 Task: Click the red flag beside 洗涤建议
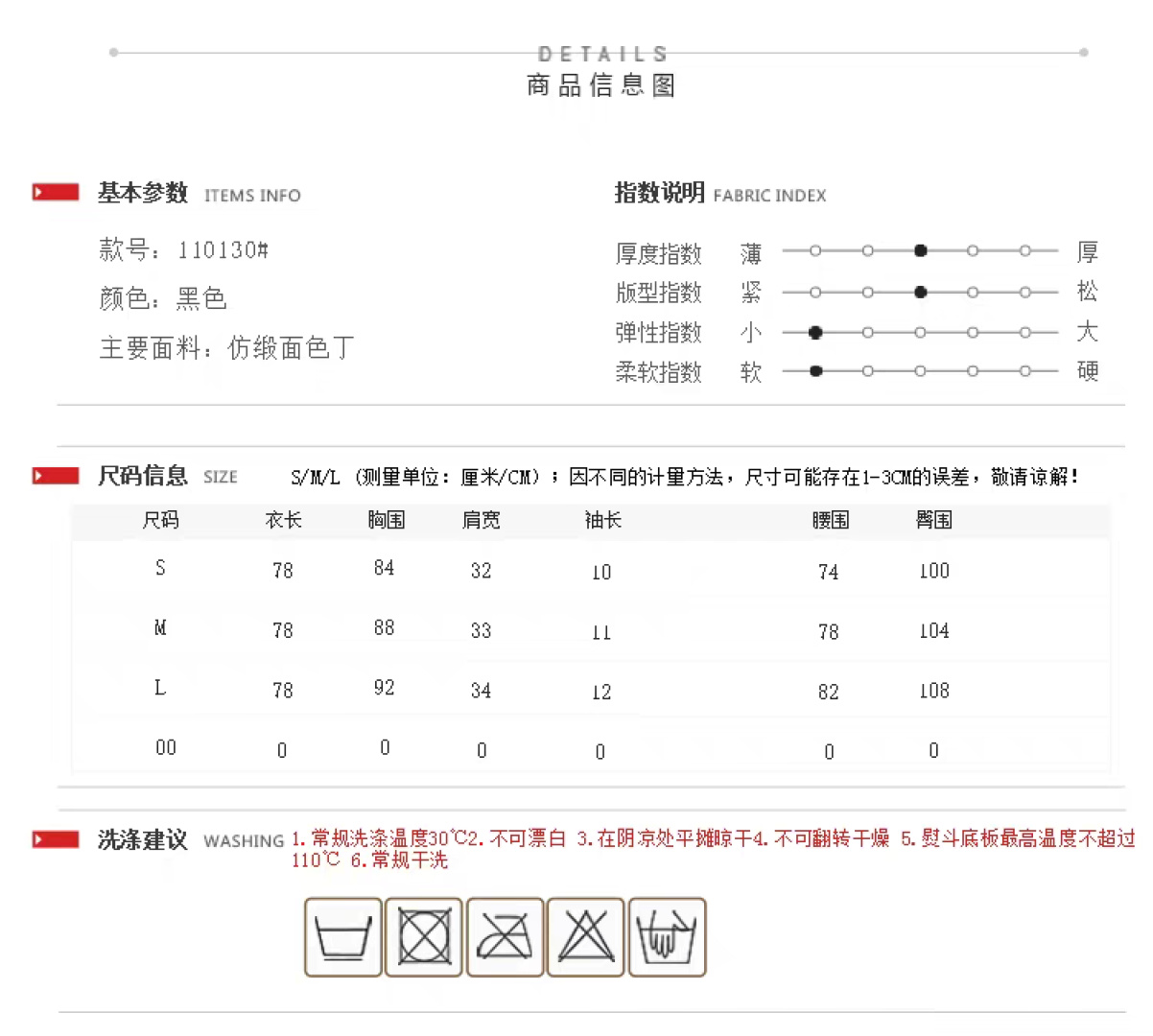point(56,839)
